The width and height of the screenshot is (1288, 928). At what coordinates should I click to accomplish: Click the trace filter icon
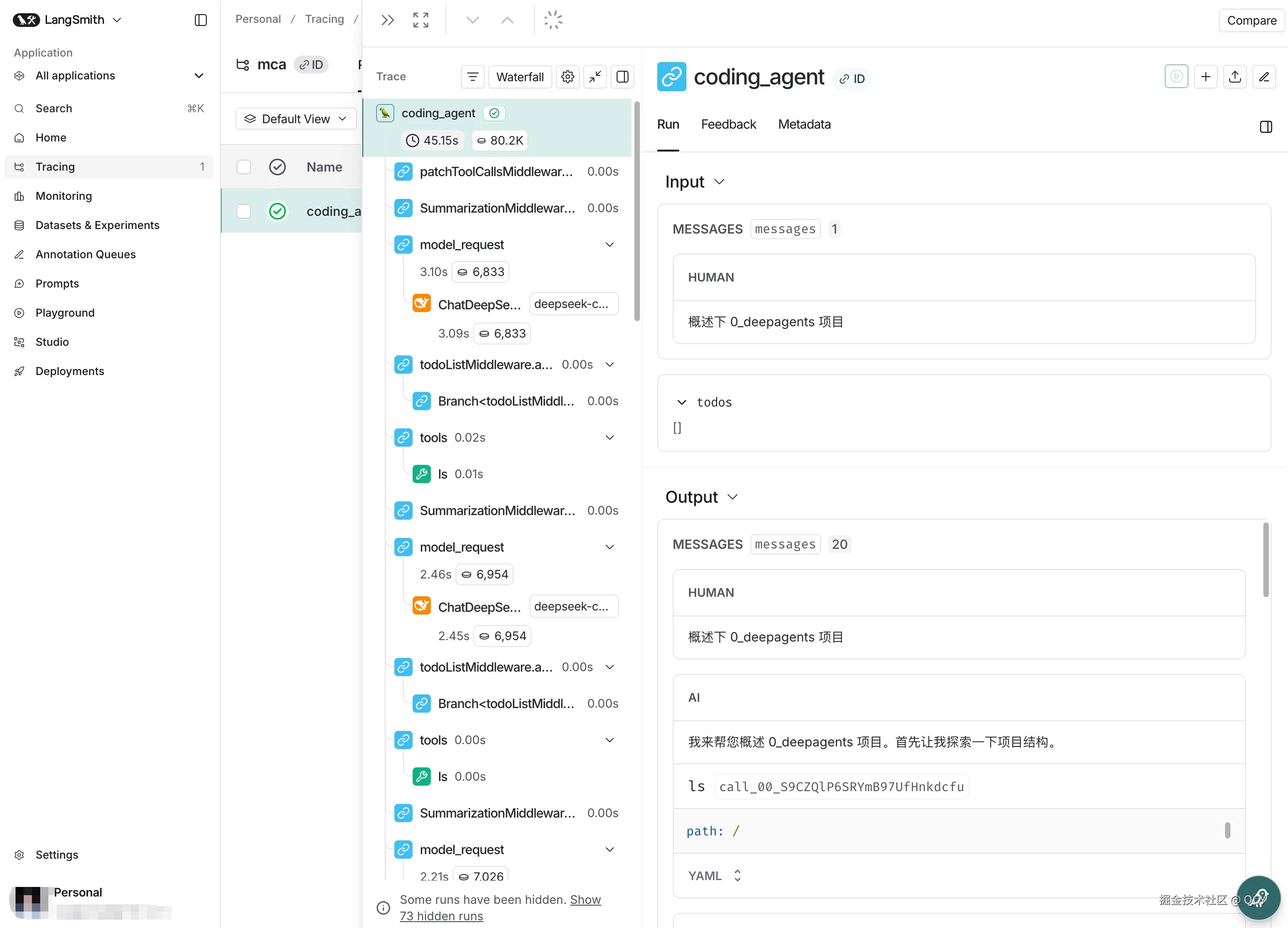tap(472, 77)
